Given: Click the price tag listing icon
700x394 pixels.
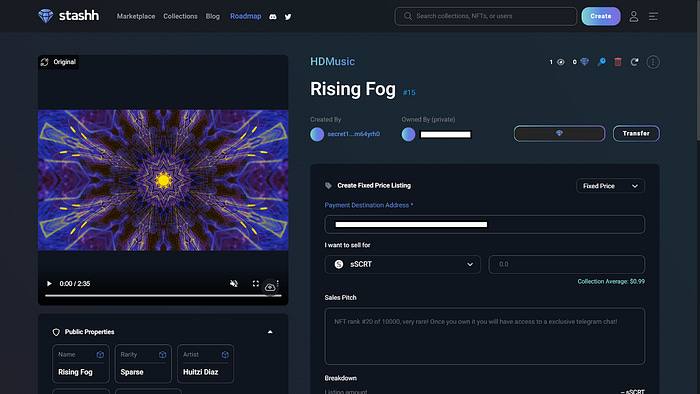Looking at the screenshot, I should [329, 186].
